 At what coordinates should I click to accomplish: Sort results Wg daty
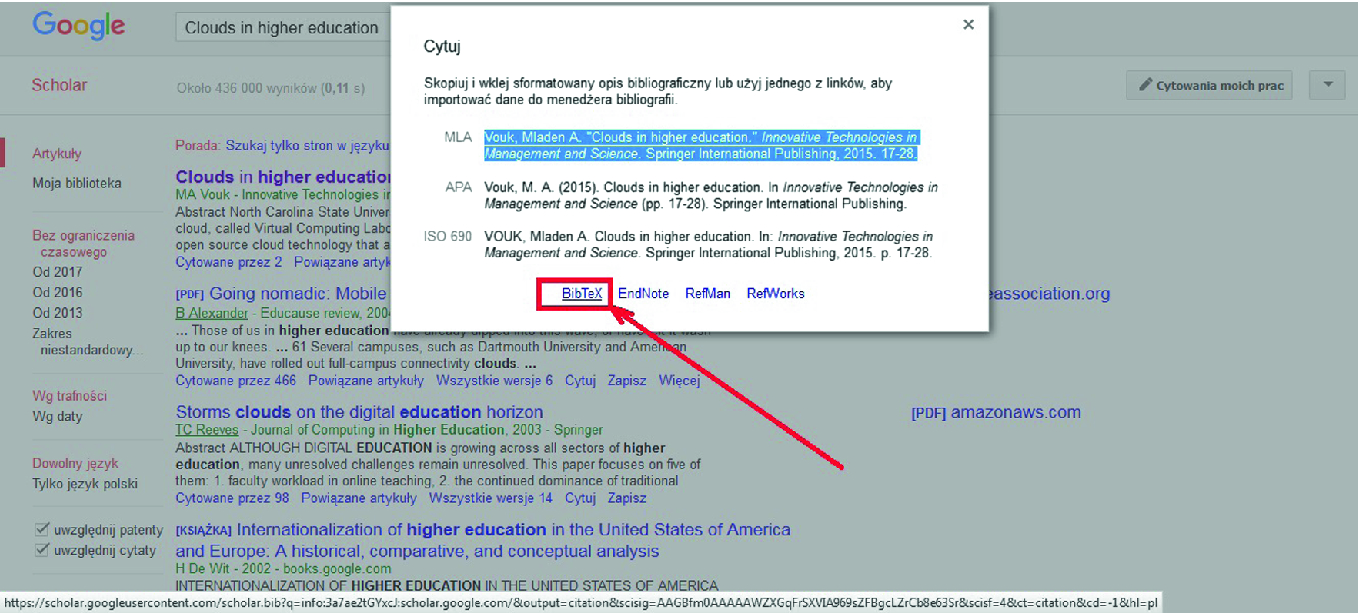(x=57, y=416)
